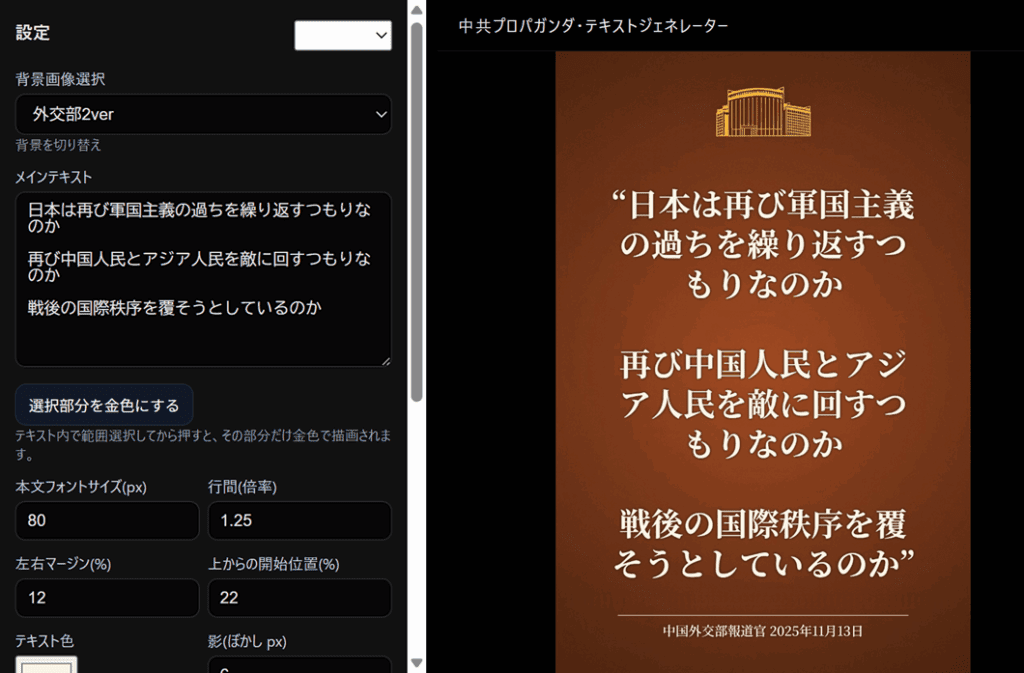Click the 影(ぼかし px) input field
Screen dimensions: 1024x673
[299, 666]
